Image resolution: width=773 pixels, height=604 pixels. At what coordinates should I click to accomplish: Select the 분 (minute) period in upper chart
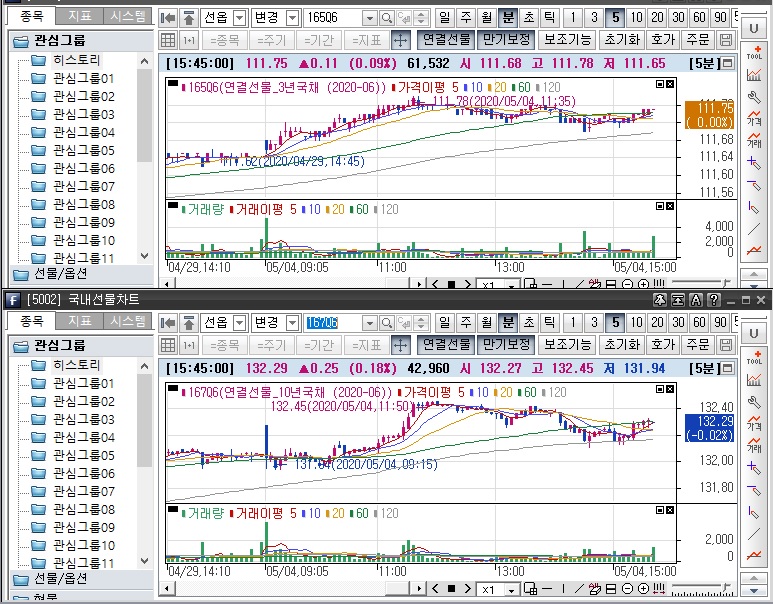507,18
